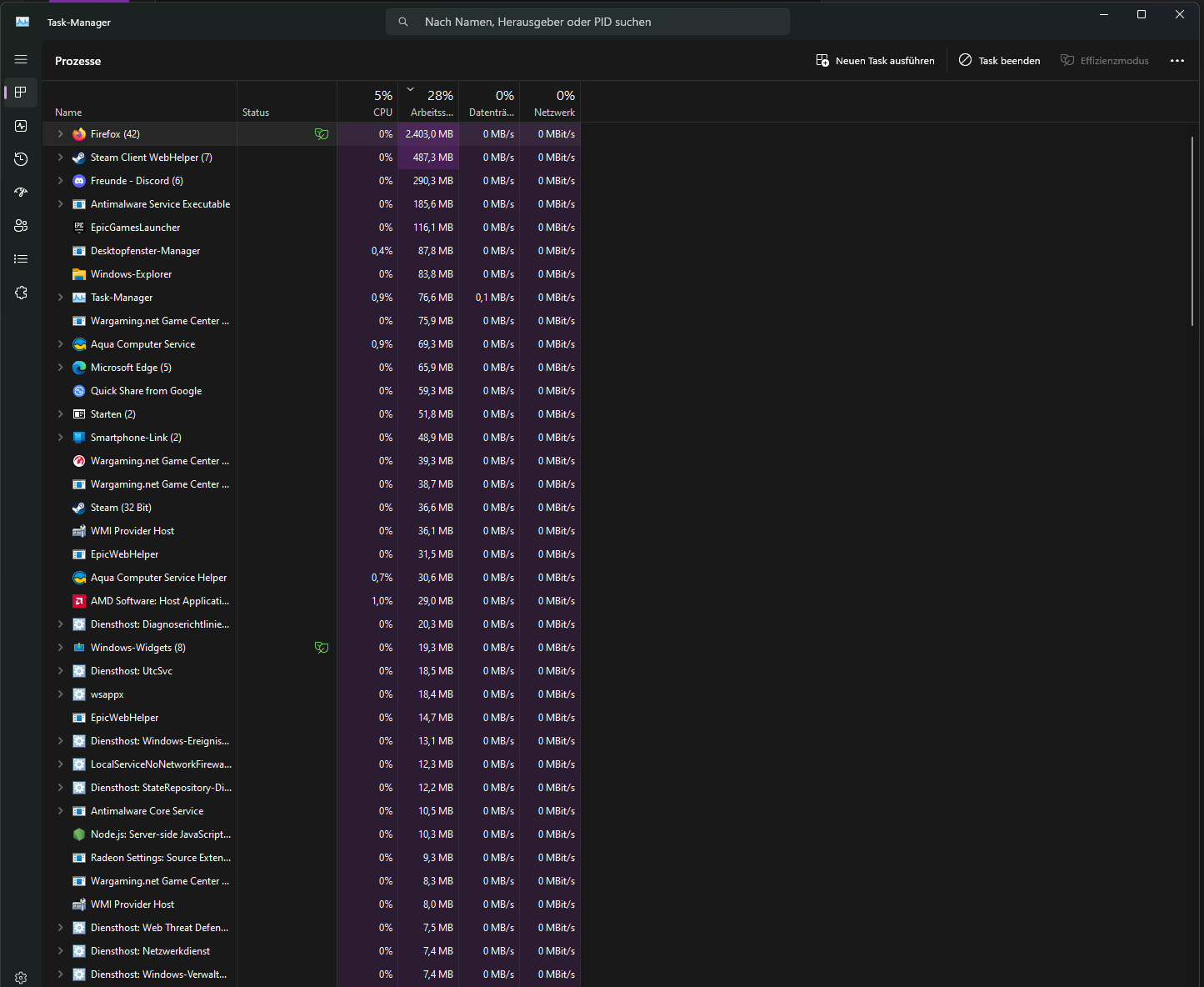
Task: Click the vertical scrollbar of process list
Action: (1192, 231)
